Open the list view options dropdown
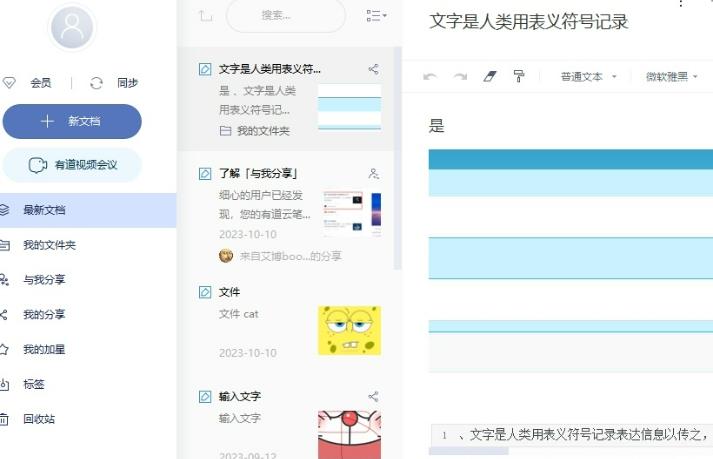This screenshot has width=713, height=459. click(x=376, y=15)
